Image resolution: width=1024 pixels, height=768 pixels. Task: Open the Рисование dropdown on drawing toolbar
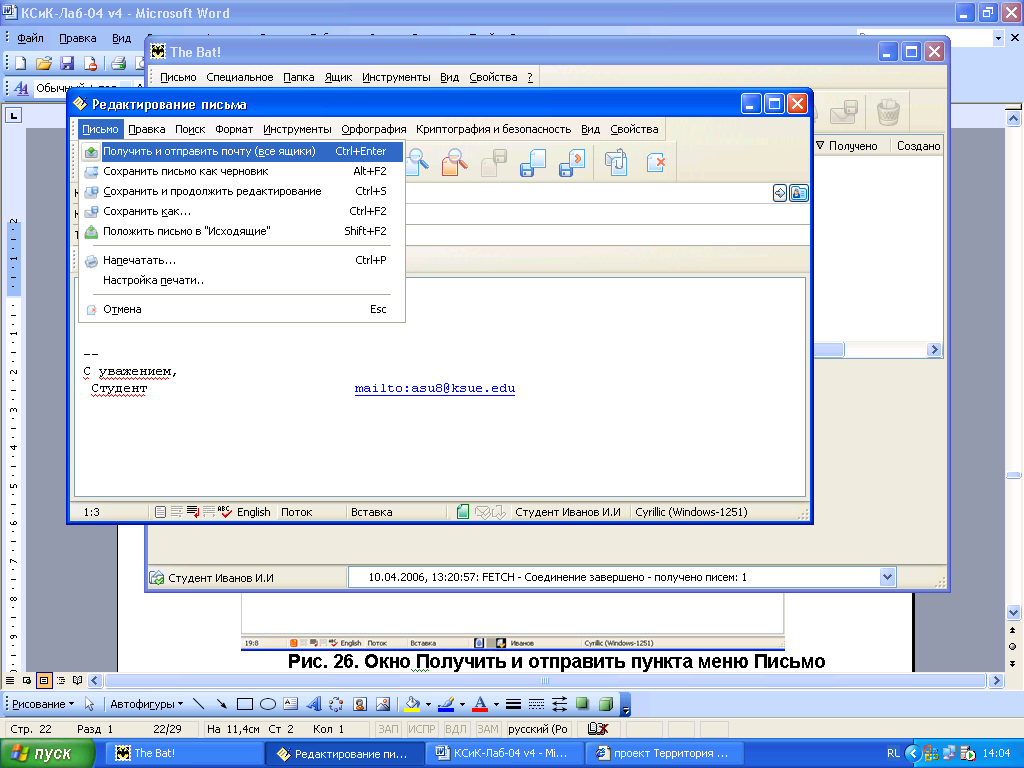pyautogui.click(x=42, y=704)
